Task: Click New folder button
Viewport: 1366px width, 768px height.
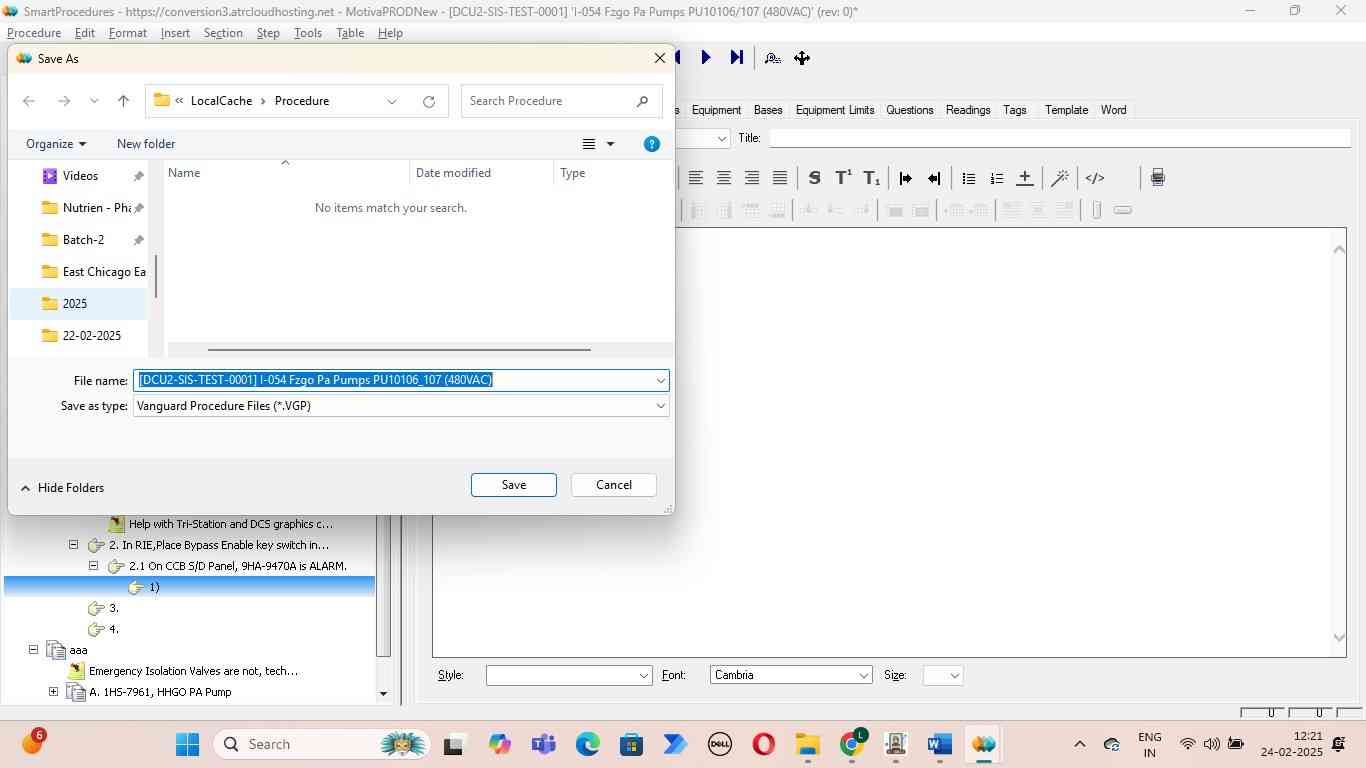Action: [x=146, y=144]
